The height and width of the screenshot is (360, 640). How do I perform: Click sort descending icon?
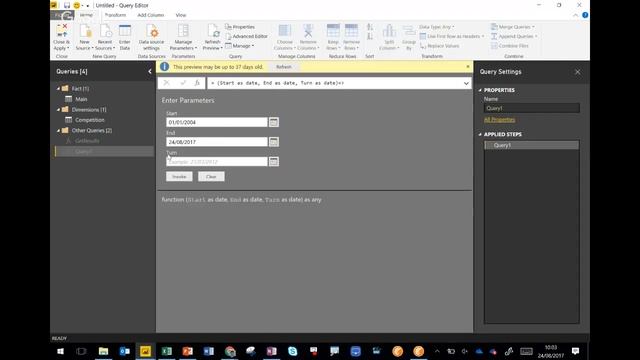click(370, 37)
